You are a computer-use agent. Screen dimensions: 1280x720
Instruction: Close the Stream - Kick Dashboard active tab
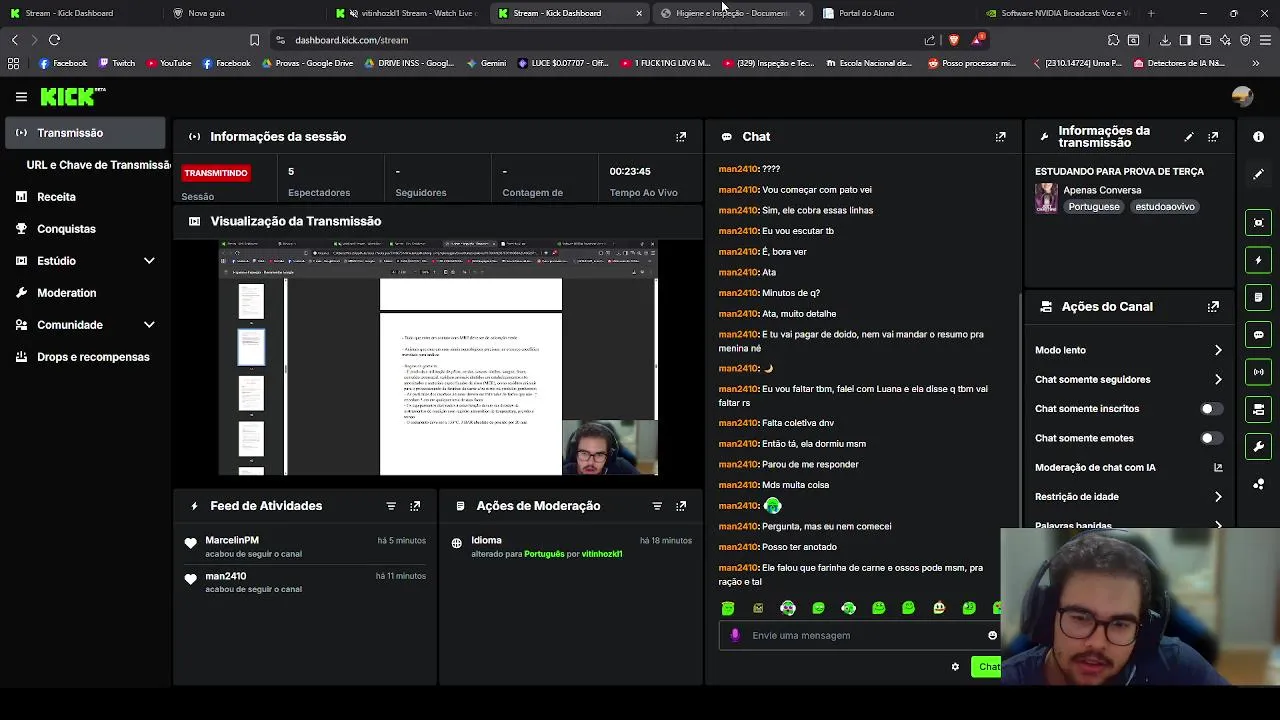click(639, 13)
